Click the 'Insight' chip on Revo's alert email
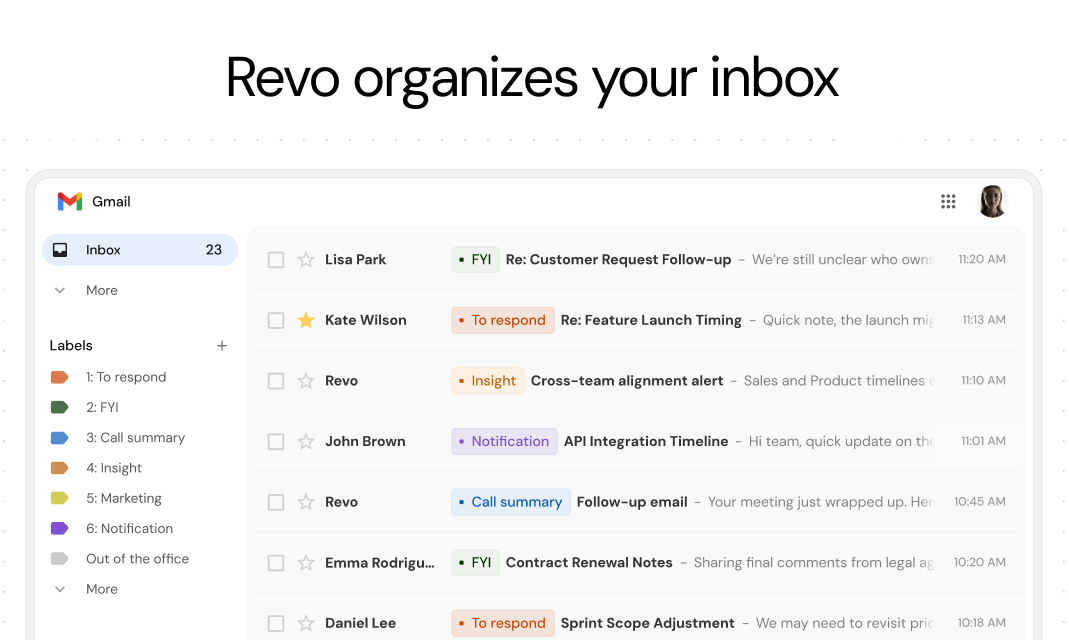This screenshot has height=640, width=1069. [x=487, y=380]
